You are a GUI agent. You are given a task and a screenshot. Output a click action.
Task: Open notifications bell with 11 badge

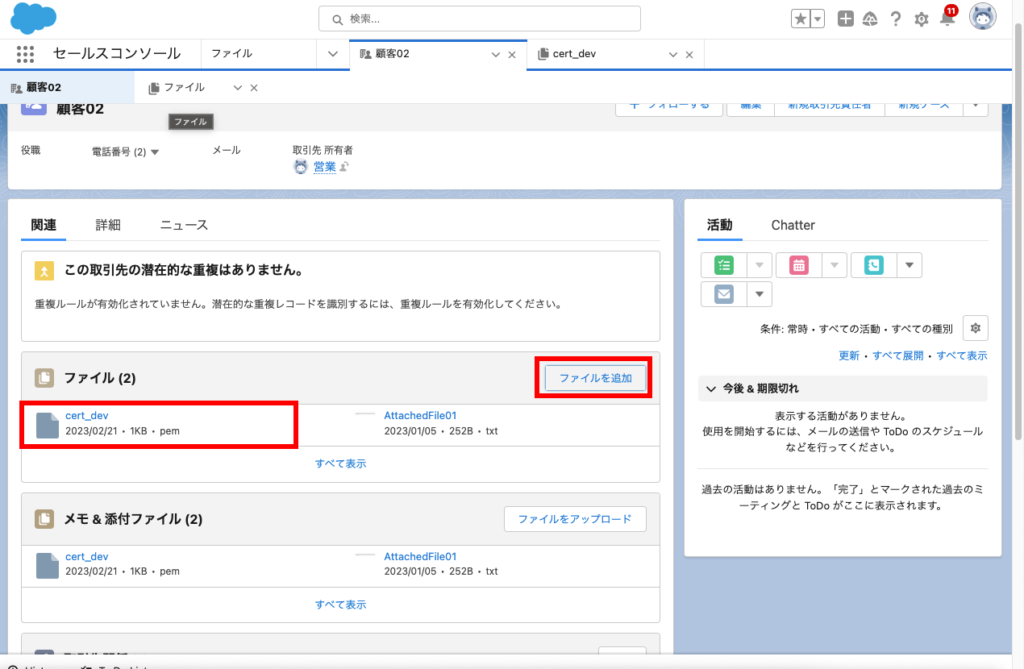coord(947,19)
